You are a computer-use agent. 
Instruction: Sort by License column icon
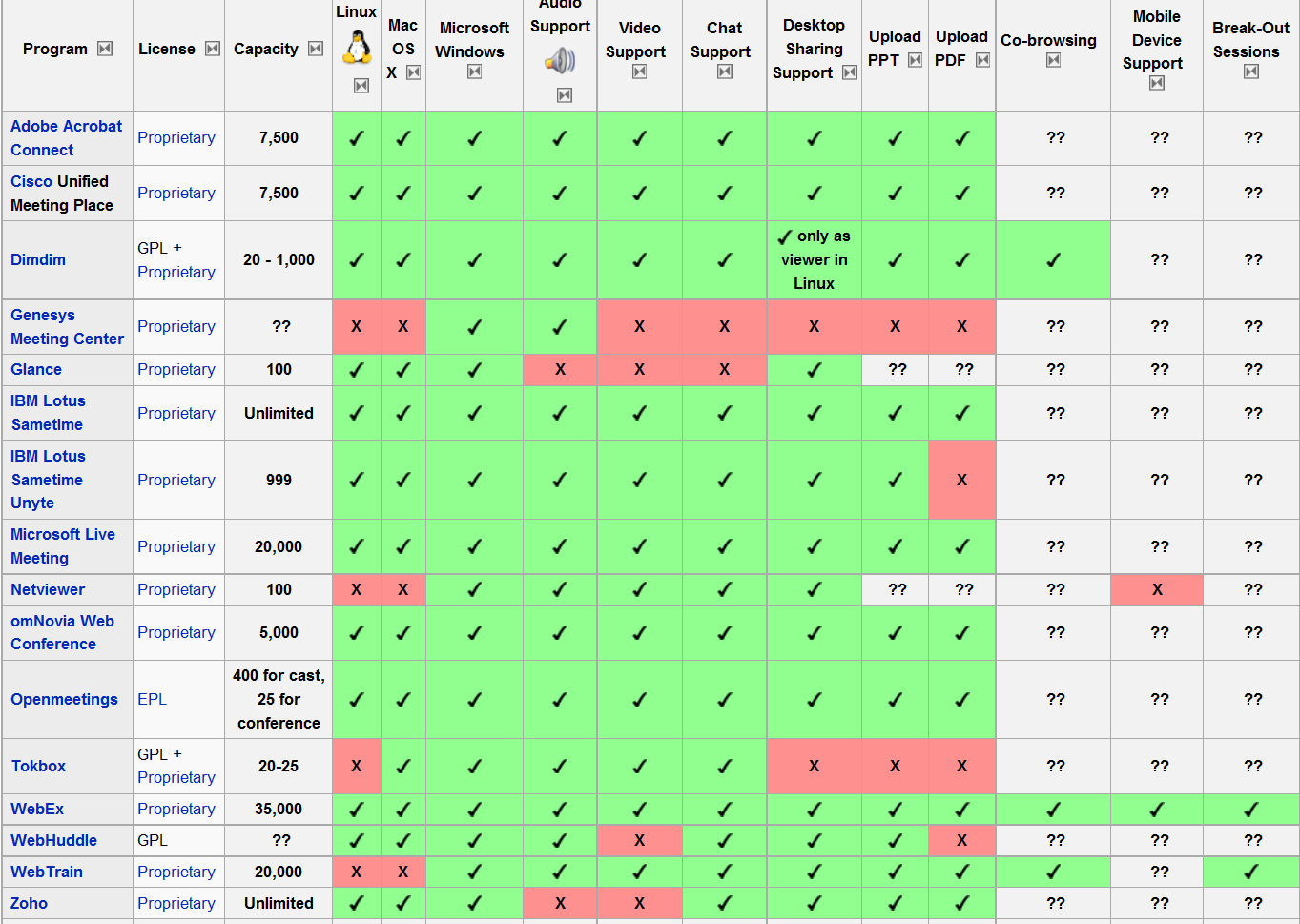coord(213,49)
